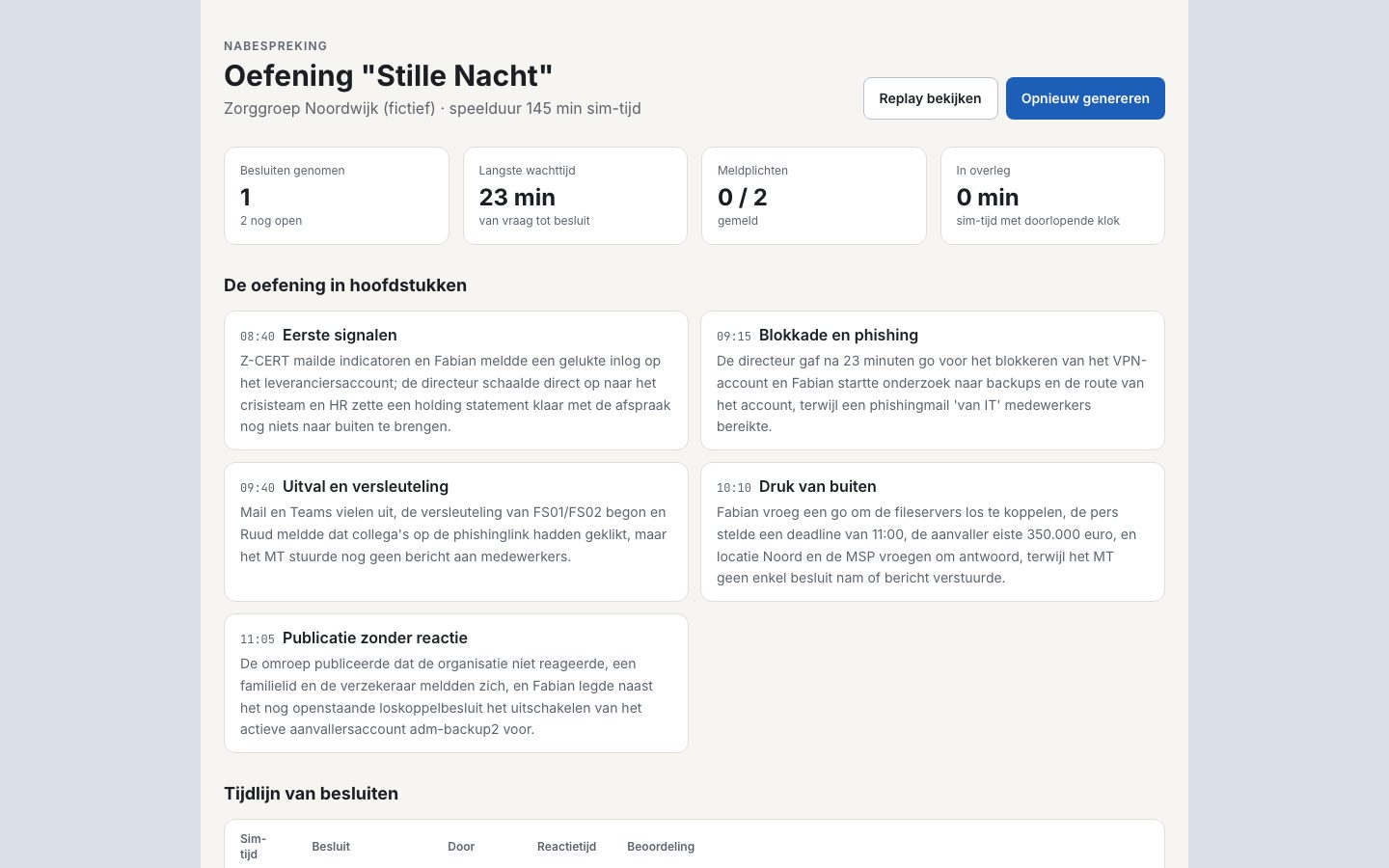Click the 10:10 chapter timestamp

(x=734, y=488)
